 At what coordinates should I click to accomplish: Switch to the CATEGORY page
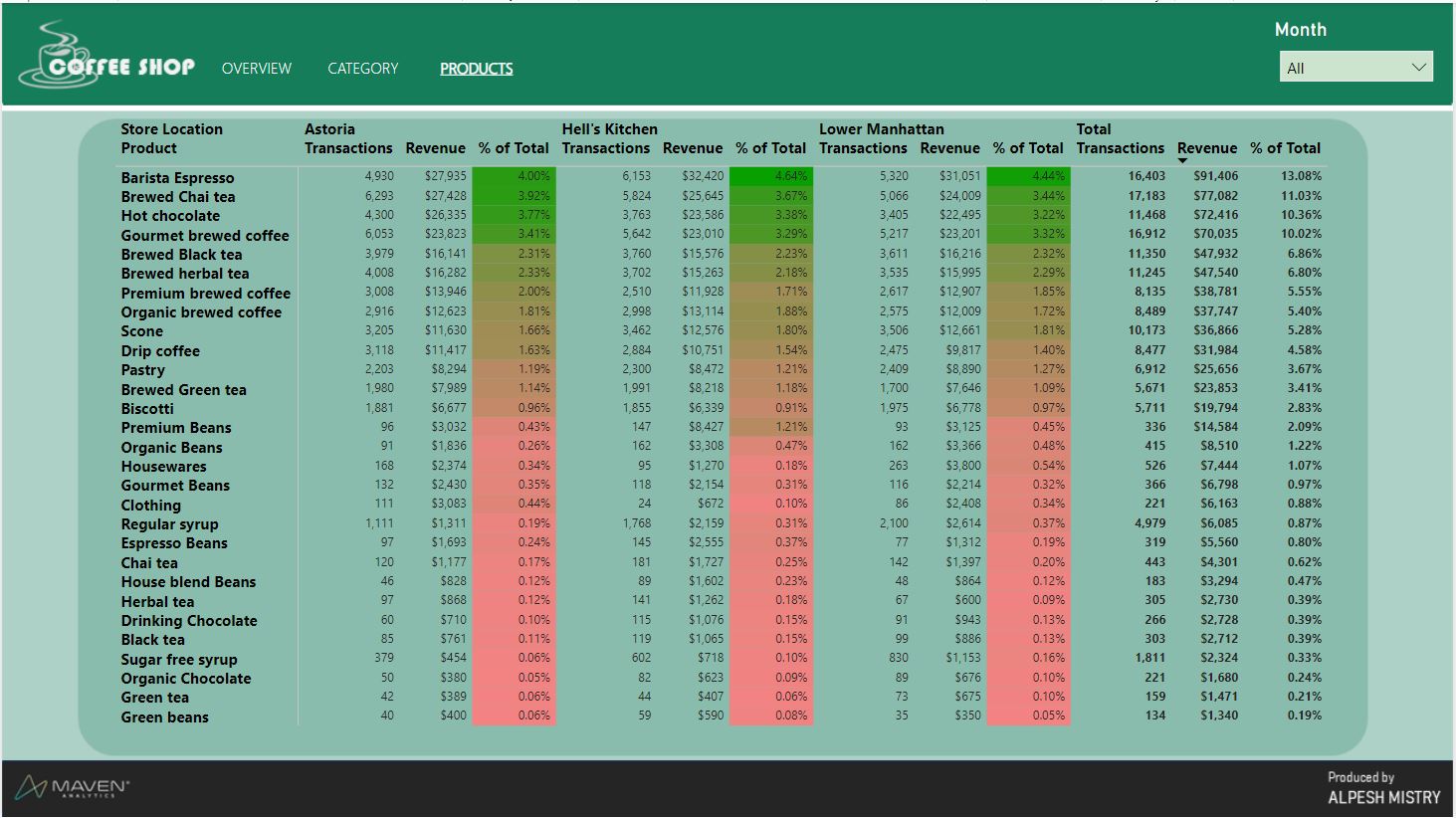point(362,69)
